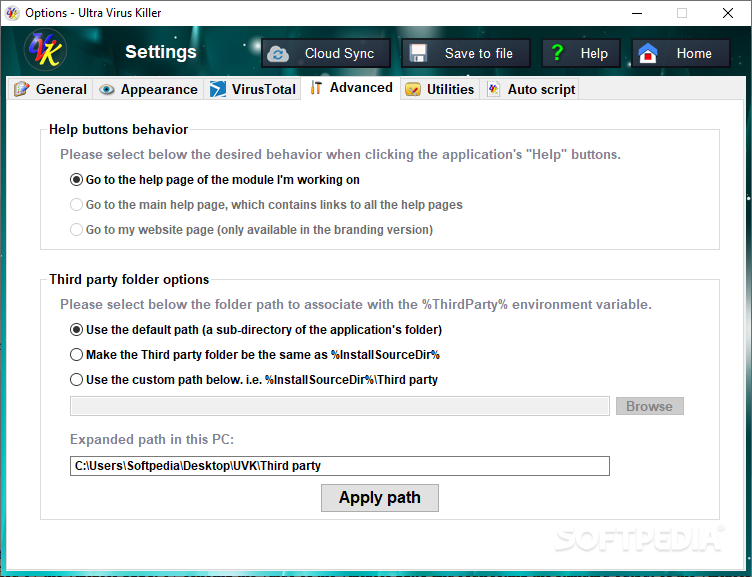Viewport: 752px width, 577px height.
Task: Click the Apply path button
Action: [380, 498]
